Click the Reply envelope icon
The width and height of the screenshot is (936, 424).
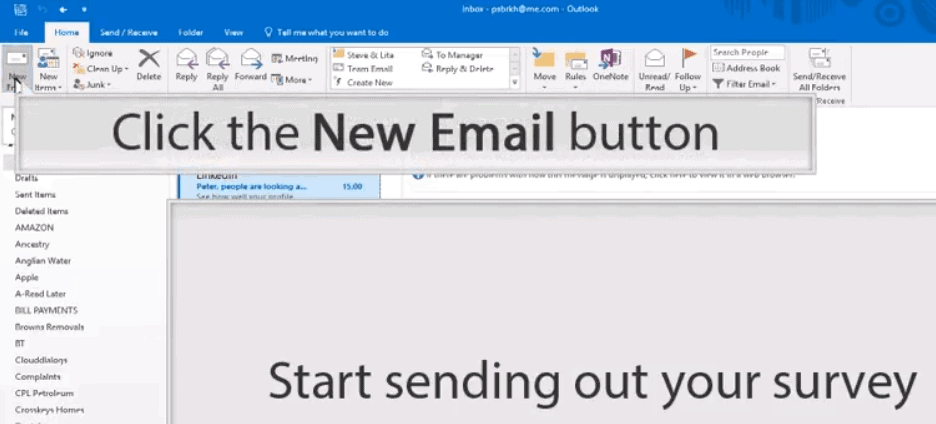point(186,59)
